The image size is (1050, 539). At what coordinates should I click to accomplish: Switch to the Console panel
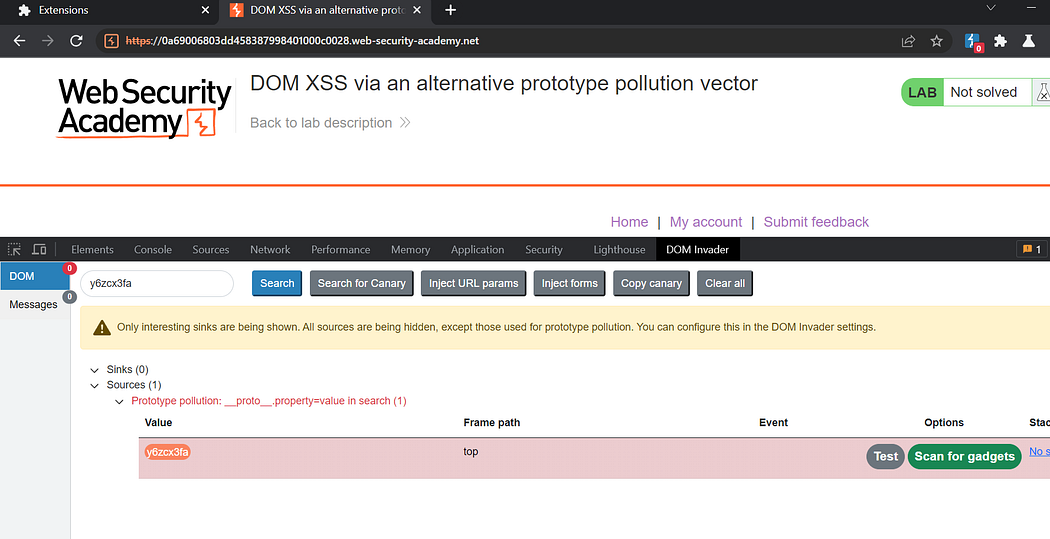(x=153, y=249)
